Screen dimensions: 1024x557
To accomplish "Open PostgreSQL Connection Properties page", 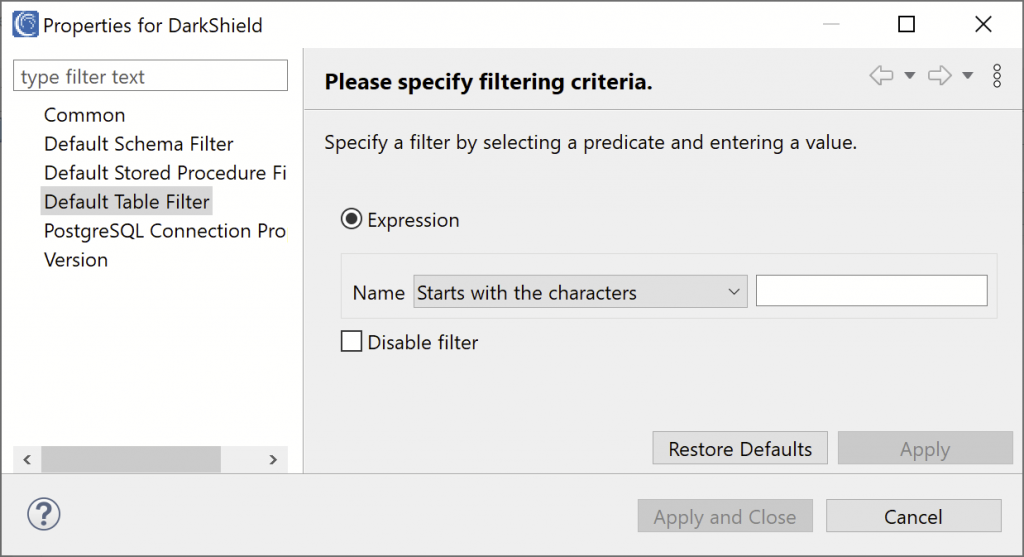I will click(x=165, y=231).
